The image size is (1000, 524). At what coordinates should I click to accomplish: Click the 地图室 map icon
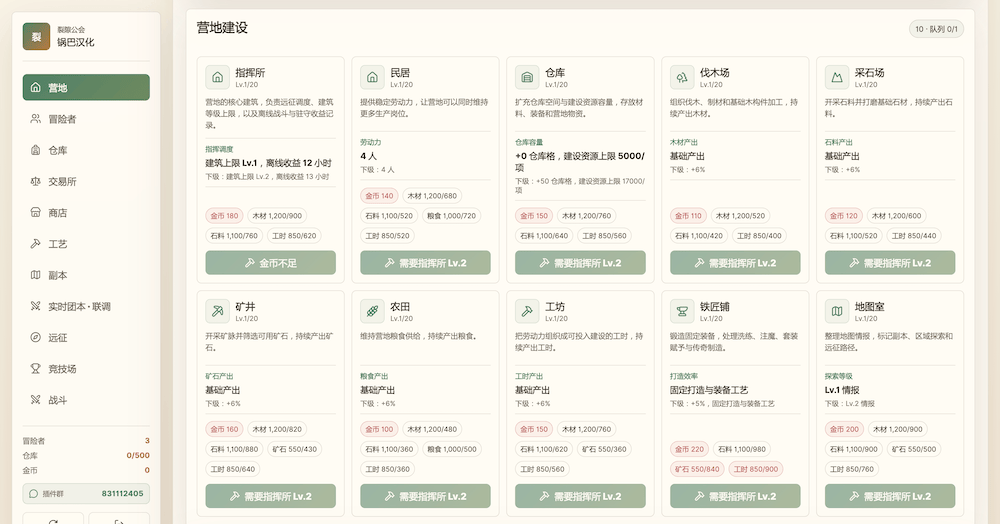pos(837,311)
